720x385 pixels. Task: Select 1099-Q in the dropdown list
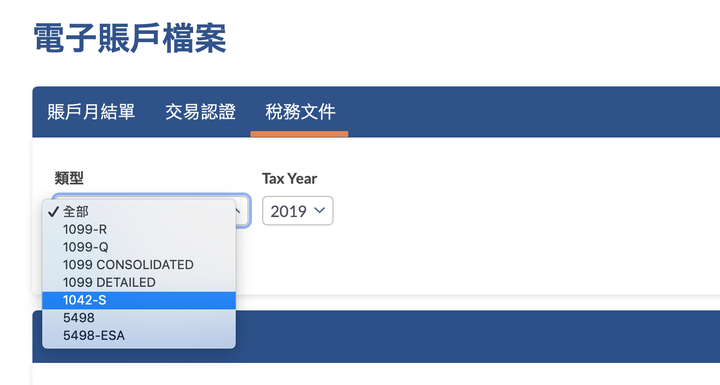coord(139,247)
